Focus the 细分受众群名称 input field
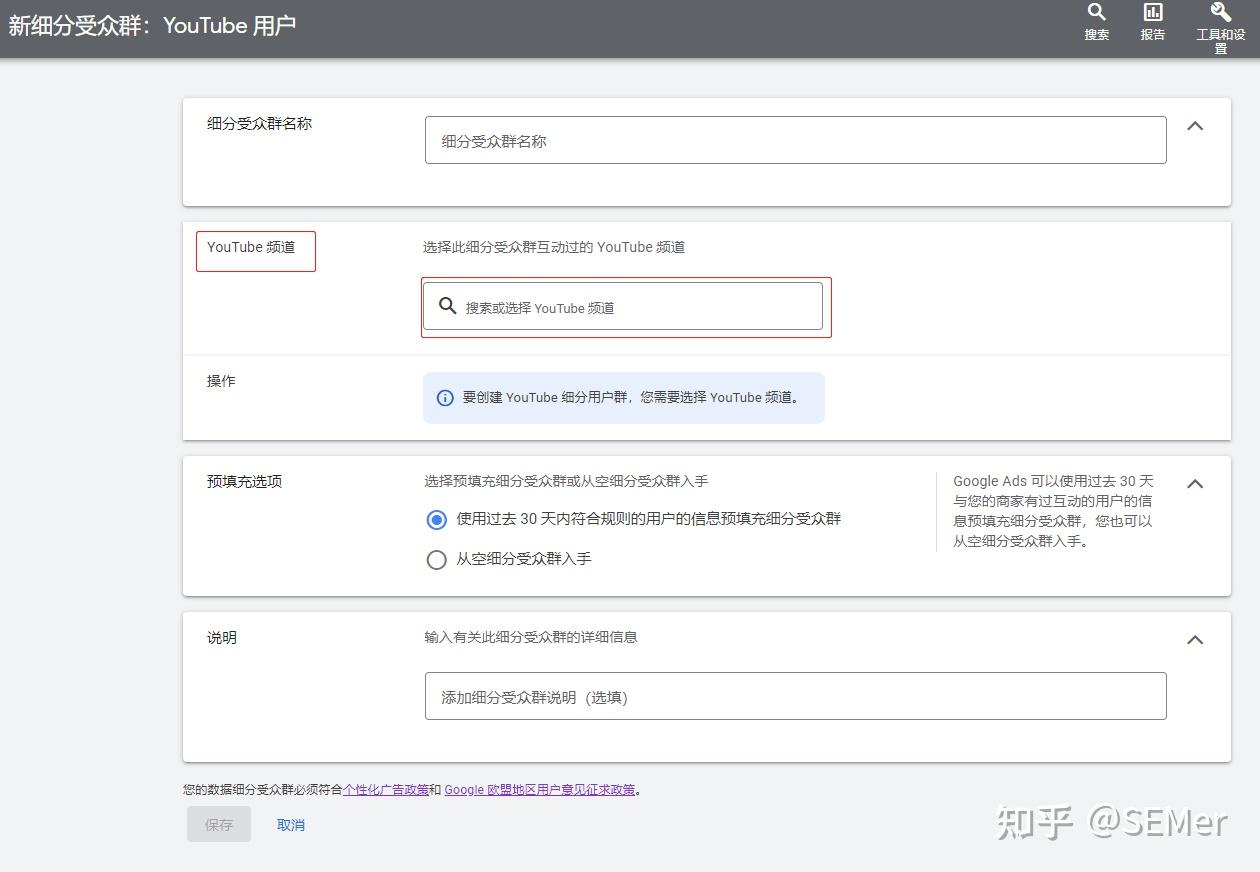This screenshot has height=872, width=1260. 795,140
